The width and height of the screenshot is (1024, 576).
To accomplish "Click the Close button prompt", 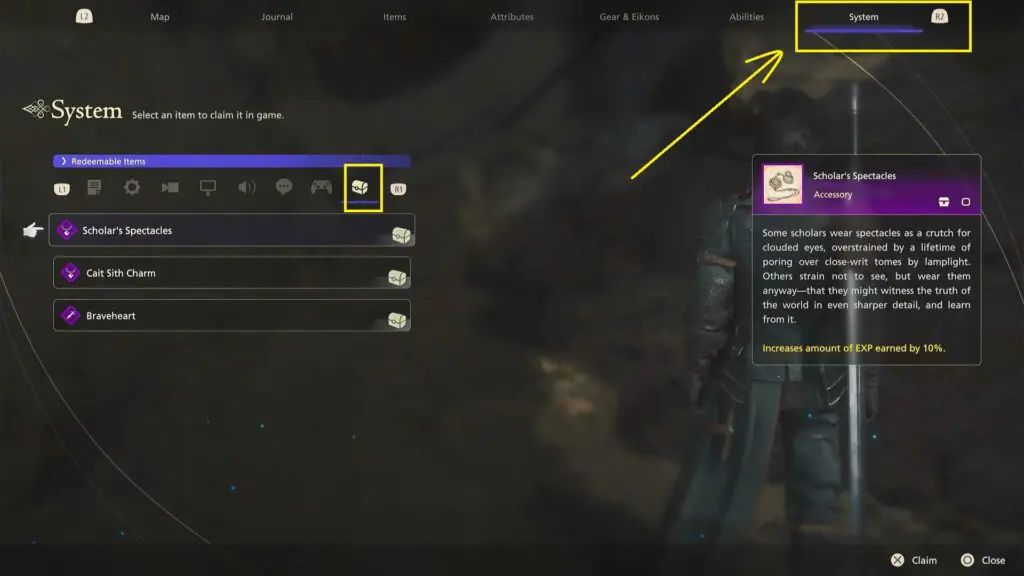I will [x=983, y=560].
